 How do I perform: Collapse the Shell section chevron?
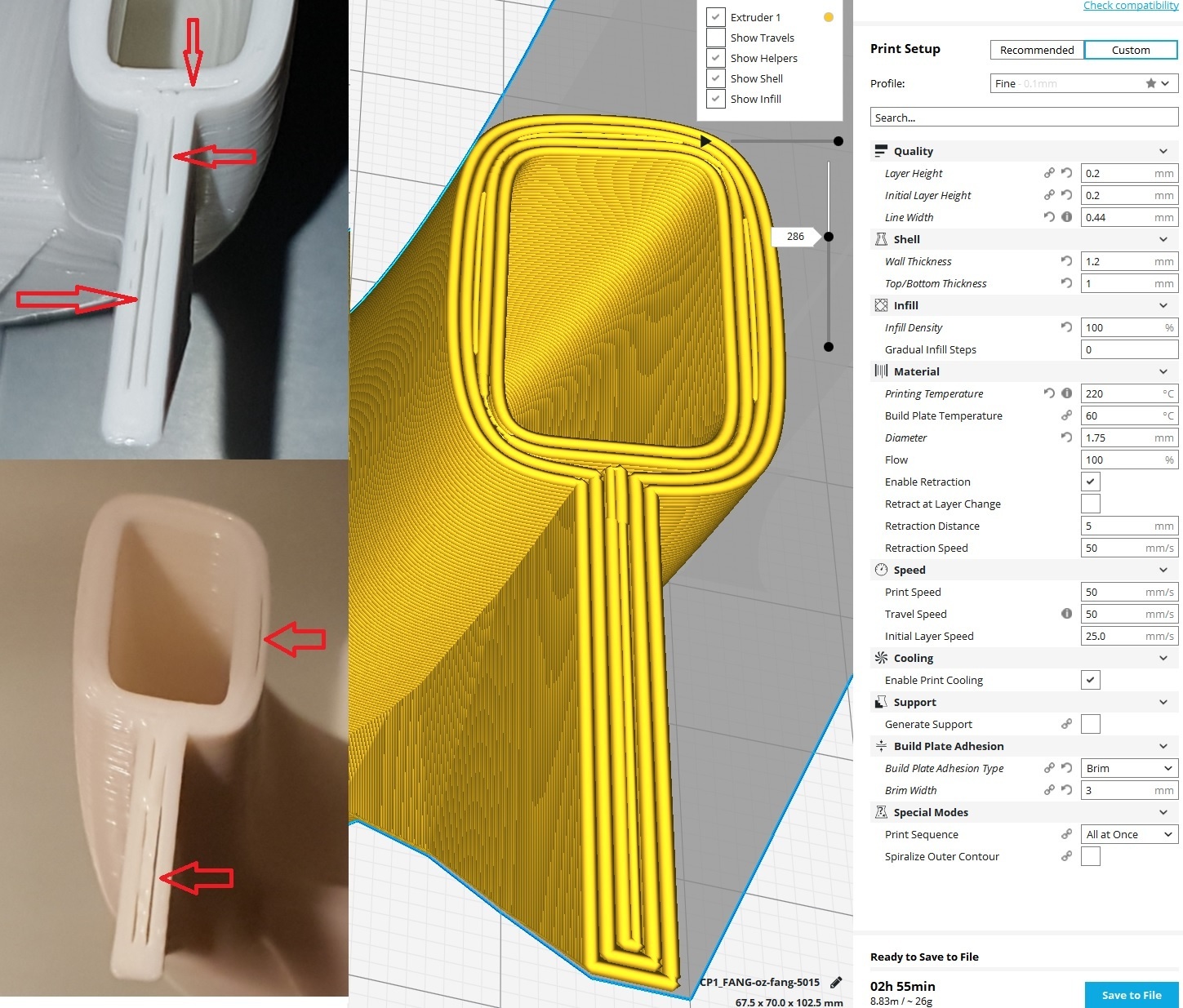pos(1163,239)
